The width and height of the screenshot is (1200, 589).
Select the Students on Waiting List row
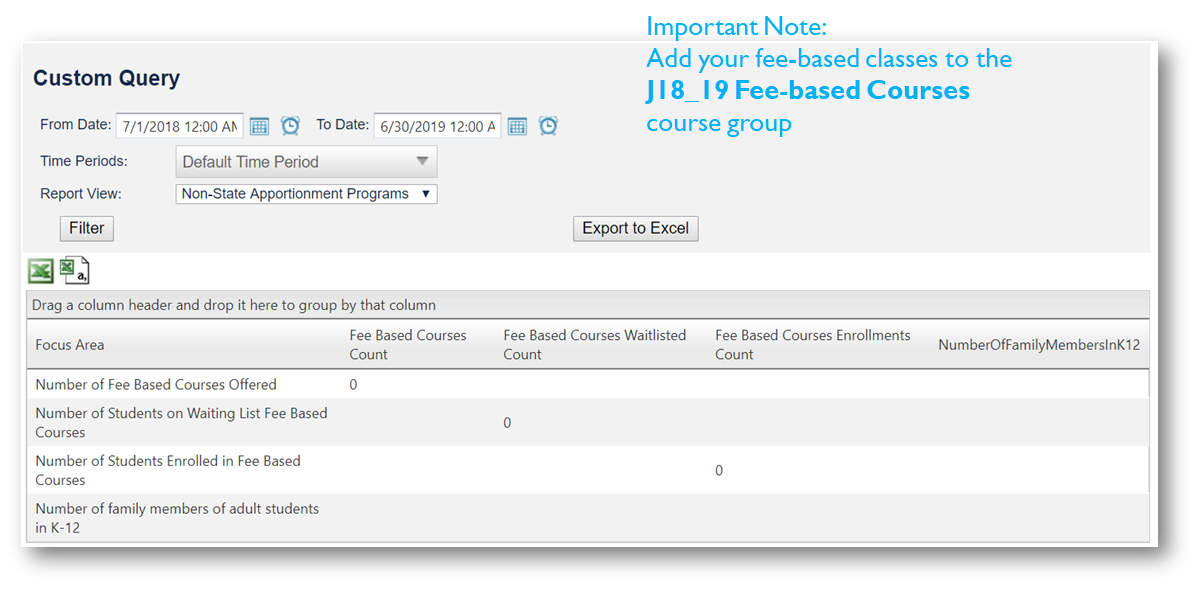[181, 423]
